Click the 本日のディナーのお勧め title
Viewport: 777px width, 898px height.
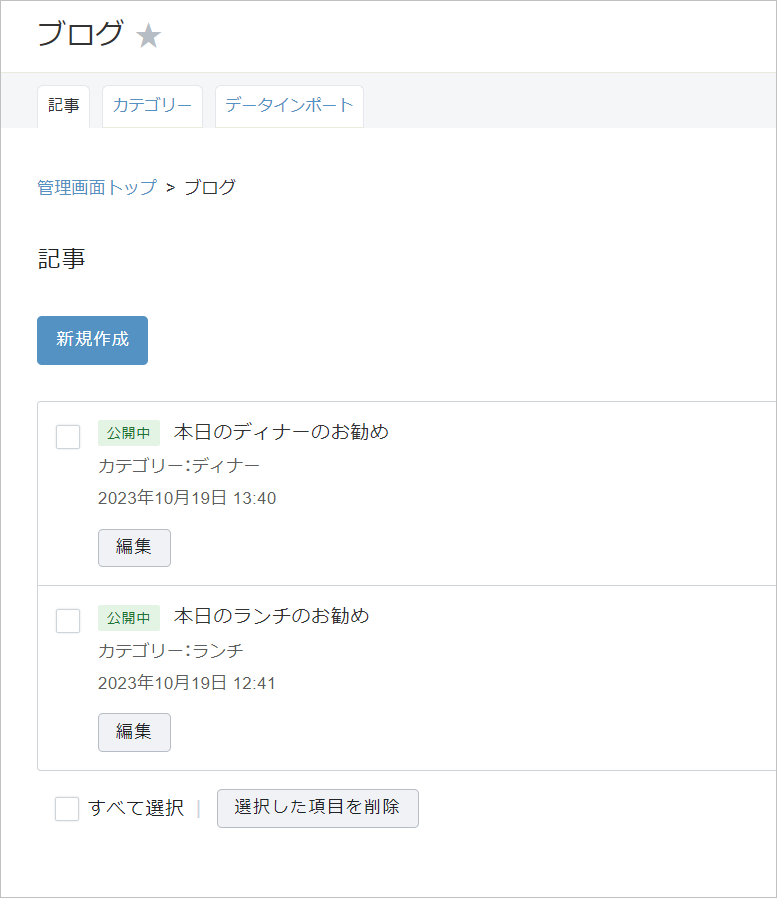[281, 432]
